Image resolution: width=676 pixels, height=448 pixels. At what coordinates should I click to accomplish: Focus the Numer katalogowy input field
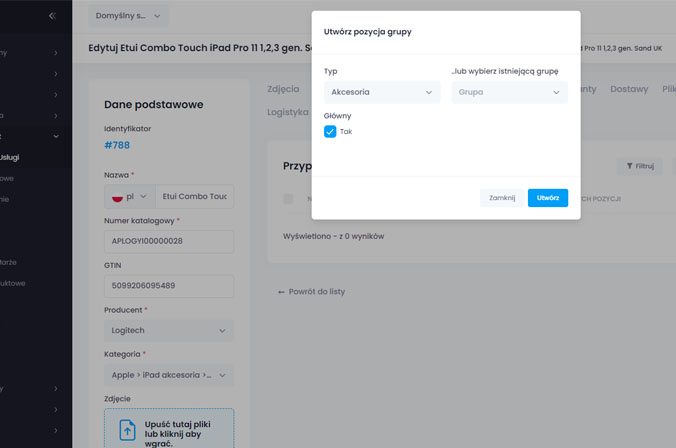[x=168, y=241]
